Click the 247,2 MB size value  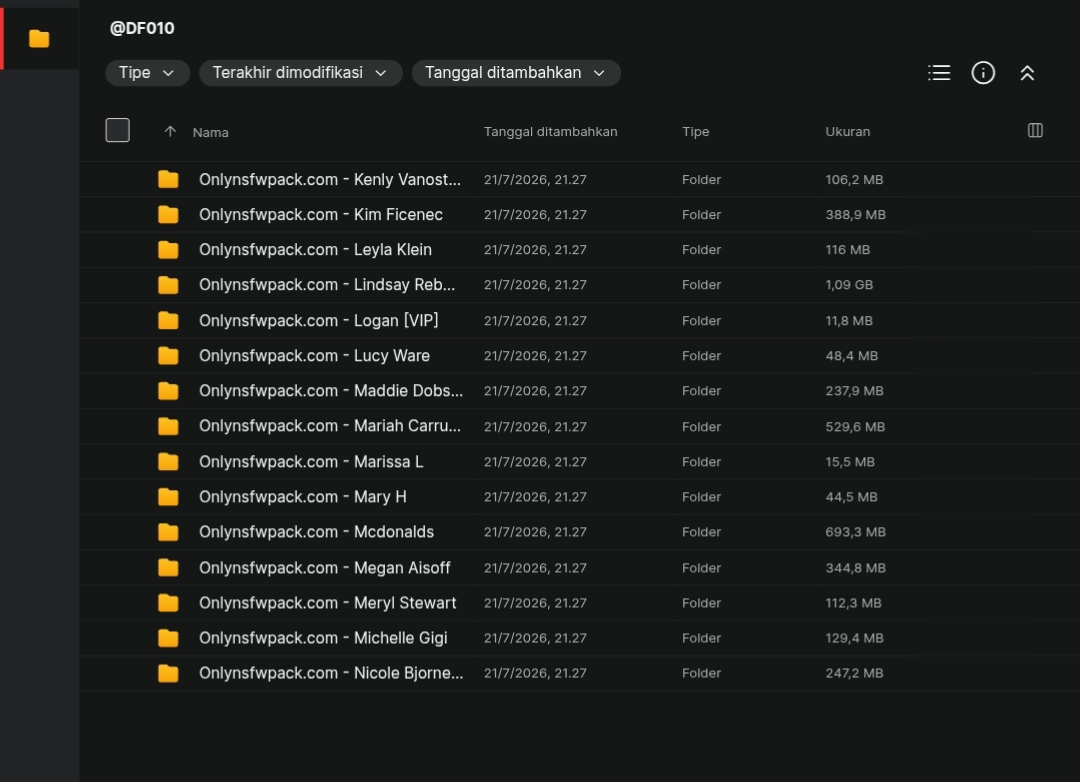click(x=854, y=674)
